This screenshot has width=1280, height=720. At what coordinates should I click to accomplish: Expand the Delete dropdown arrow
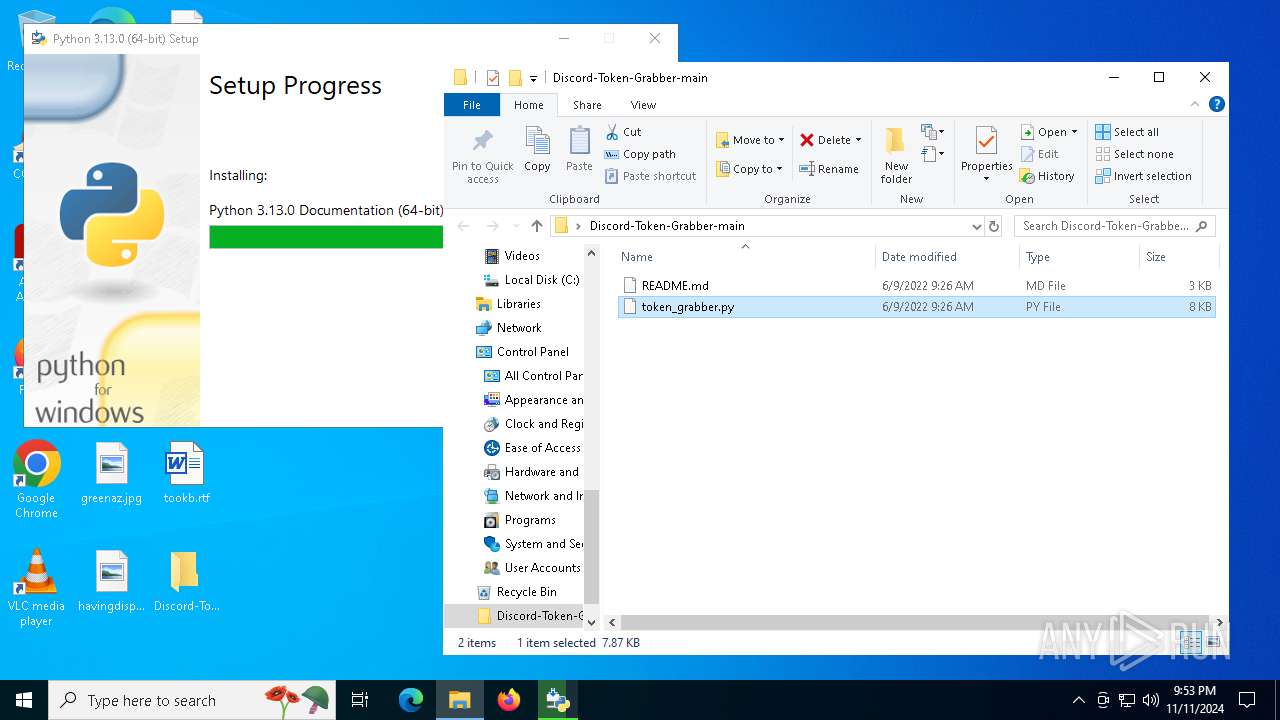[858, 140]
